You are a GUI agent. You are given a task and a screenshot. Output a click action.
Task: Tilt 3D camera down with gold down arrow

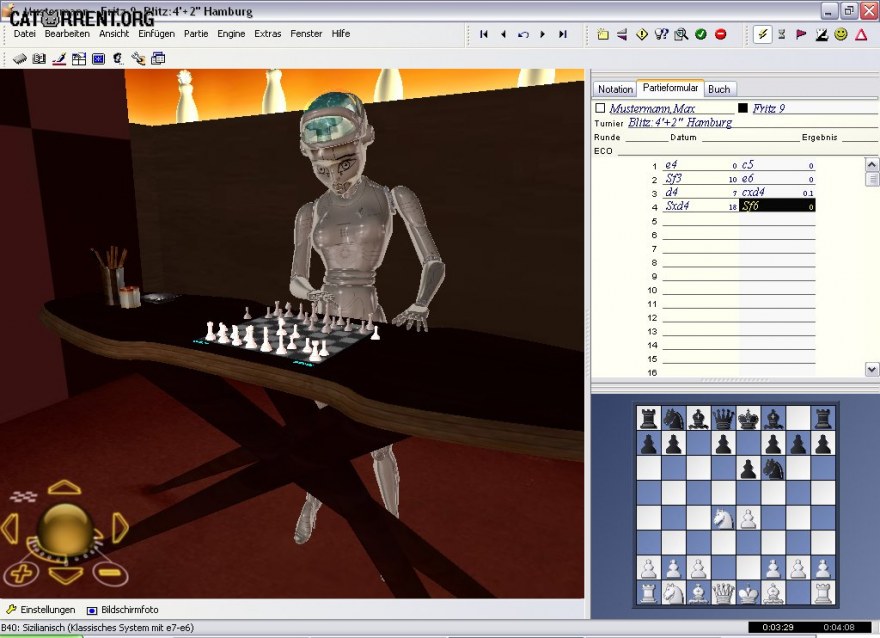pyautogui.click(x=65, y=575)
